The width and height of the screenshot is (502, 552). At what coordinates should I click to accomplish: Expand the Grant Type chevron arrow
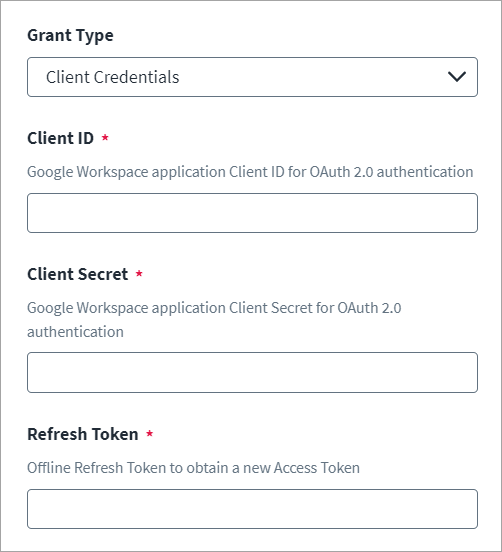(x=457, y=77)
